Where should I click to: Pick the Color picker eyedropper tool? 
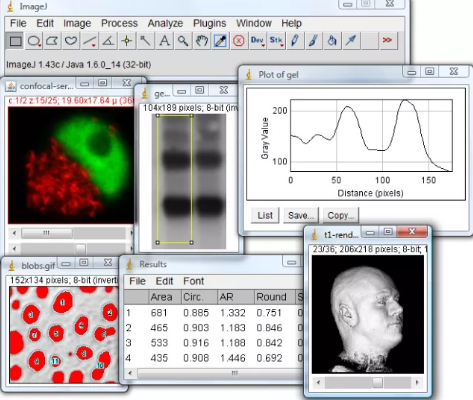tap(220, 41)
